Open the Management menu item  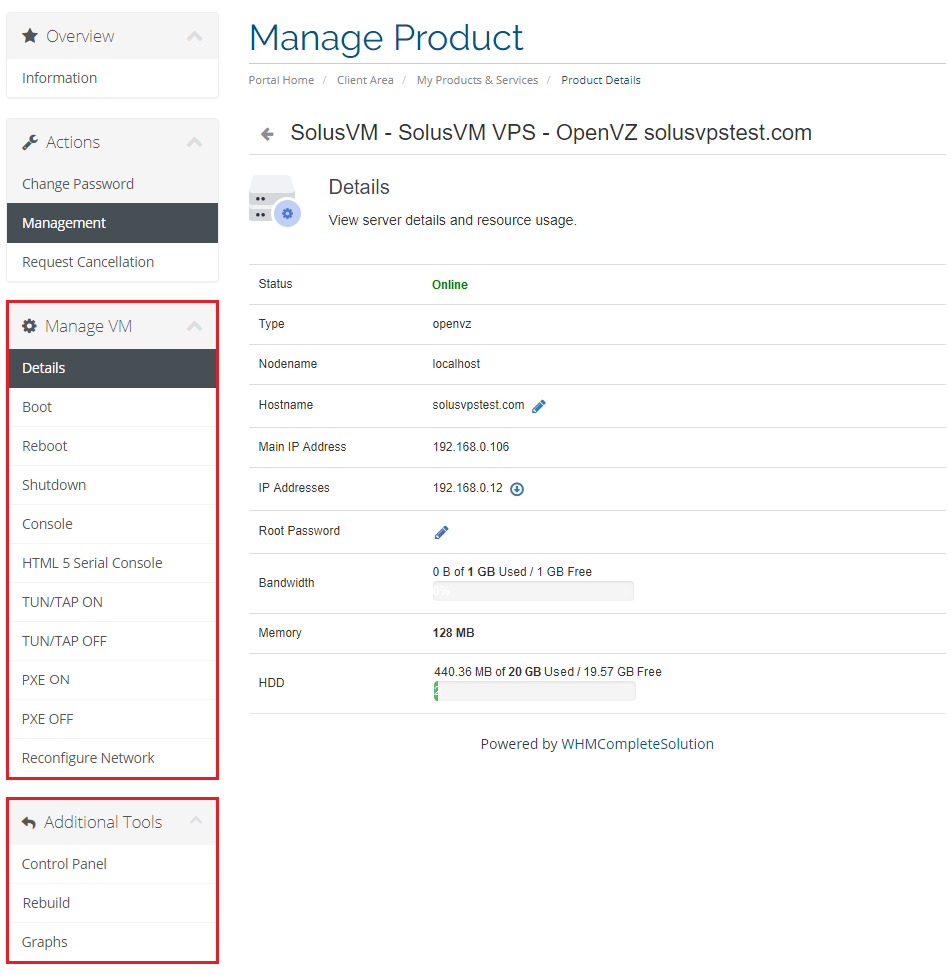point(113,223)
